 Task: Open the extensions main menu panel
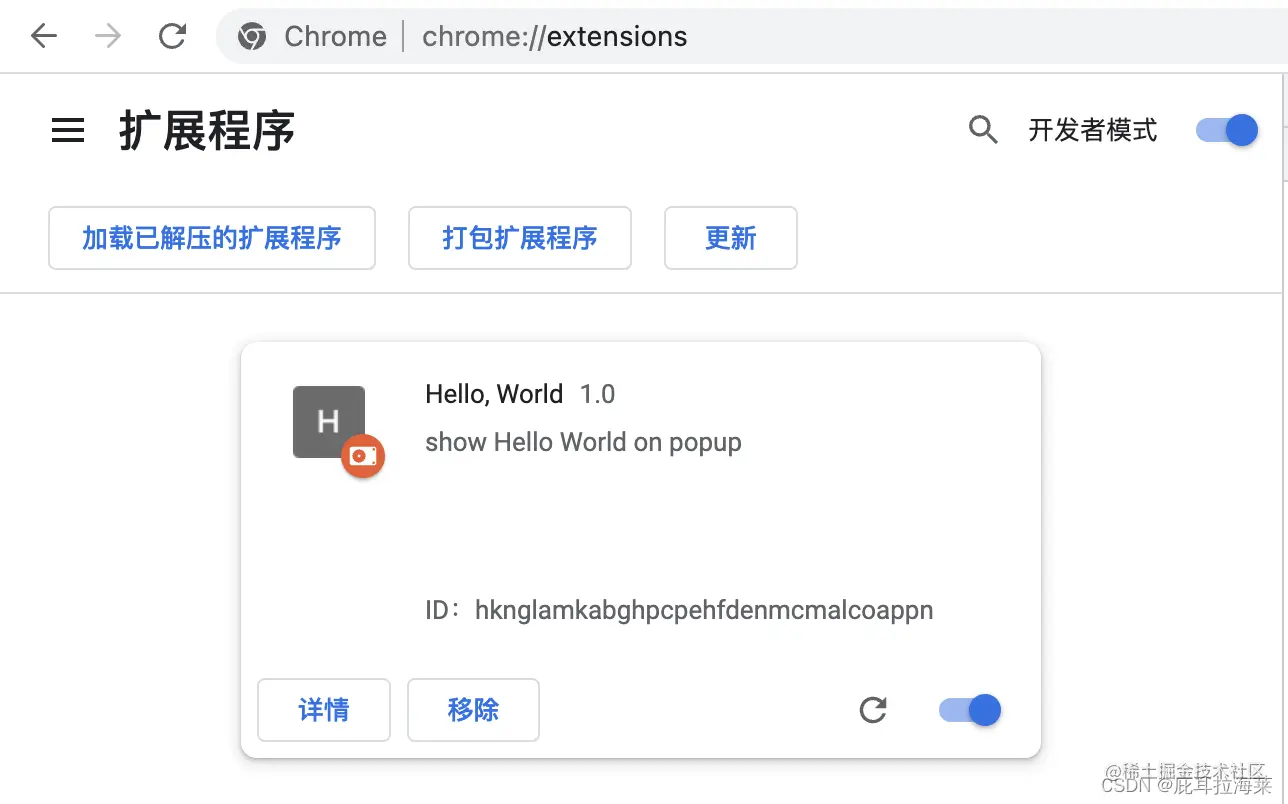pyautogui.click(x=67, y=130)
